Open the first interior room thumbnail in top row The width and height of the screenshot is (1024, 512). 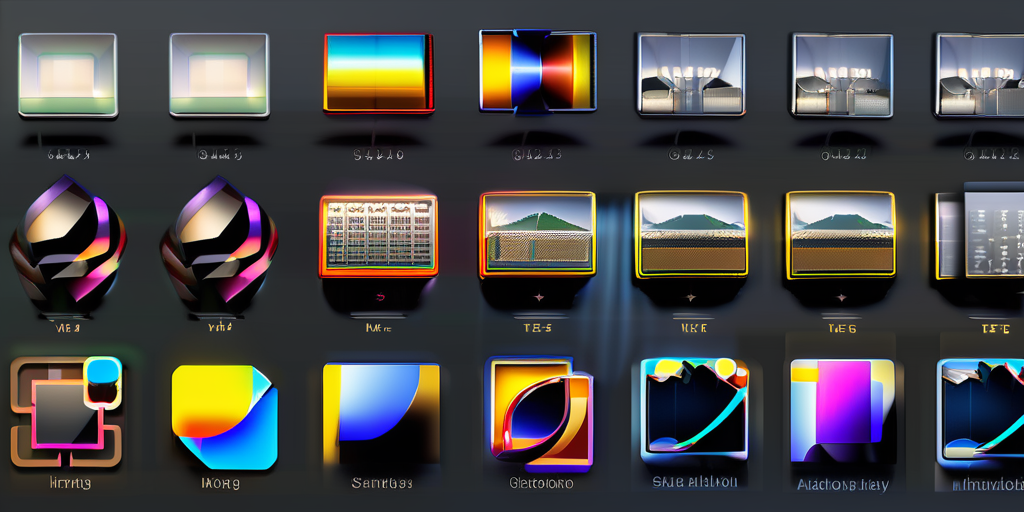coord(691,75)
